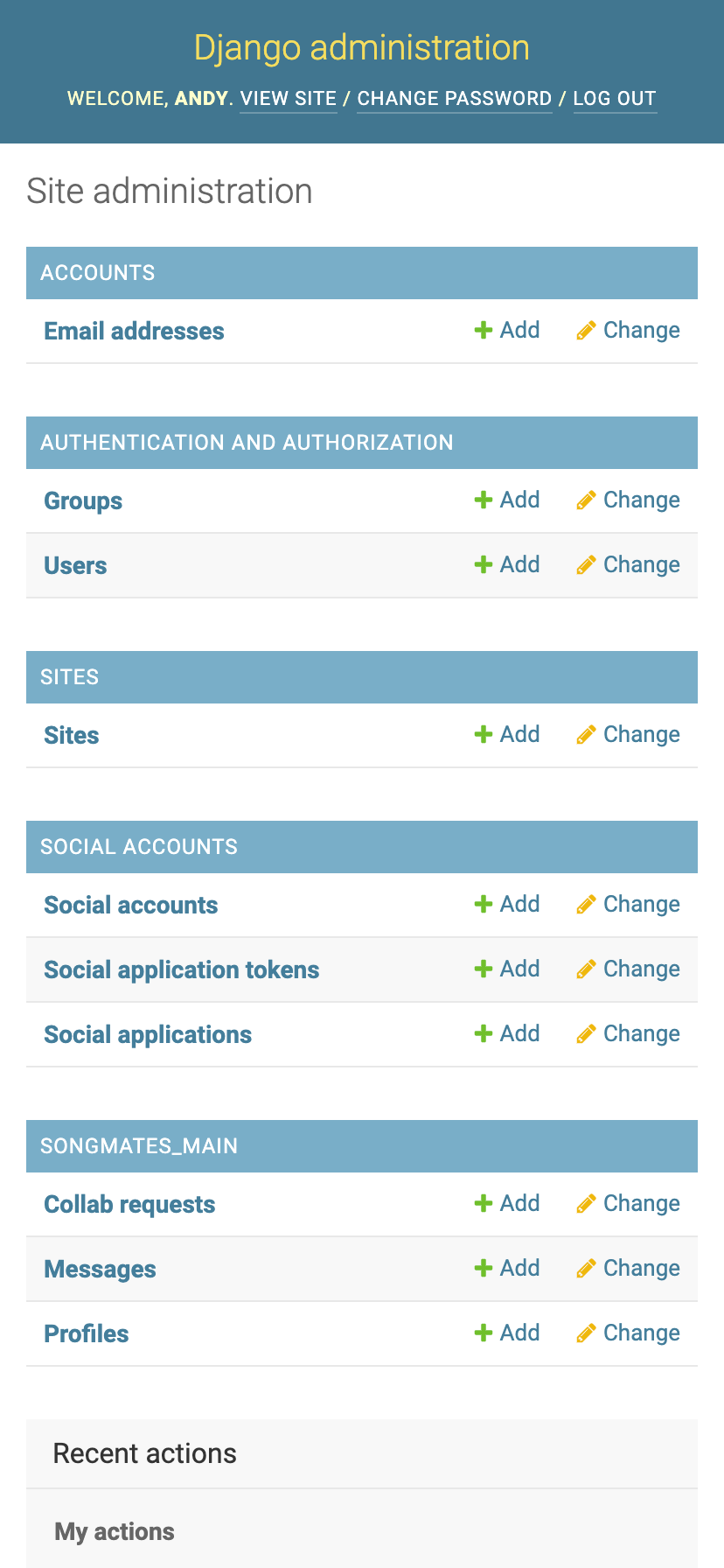Open the Email addresses model
Image resolution: width=724 pixels, height=1568 pixels.
[134, 331]
